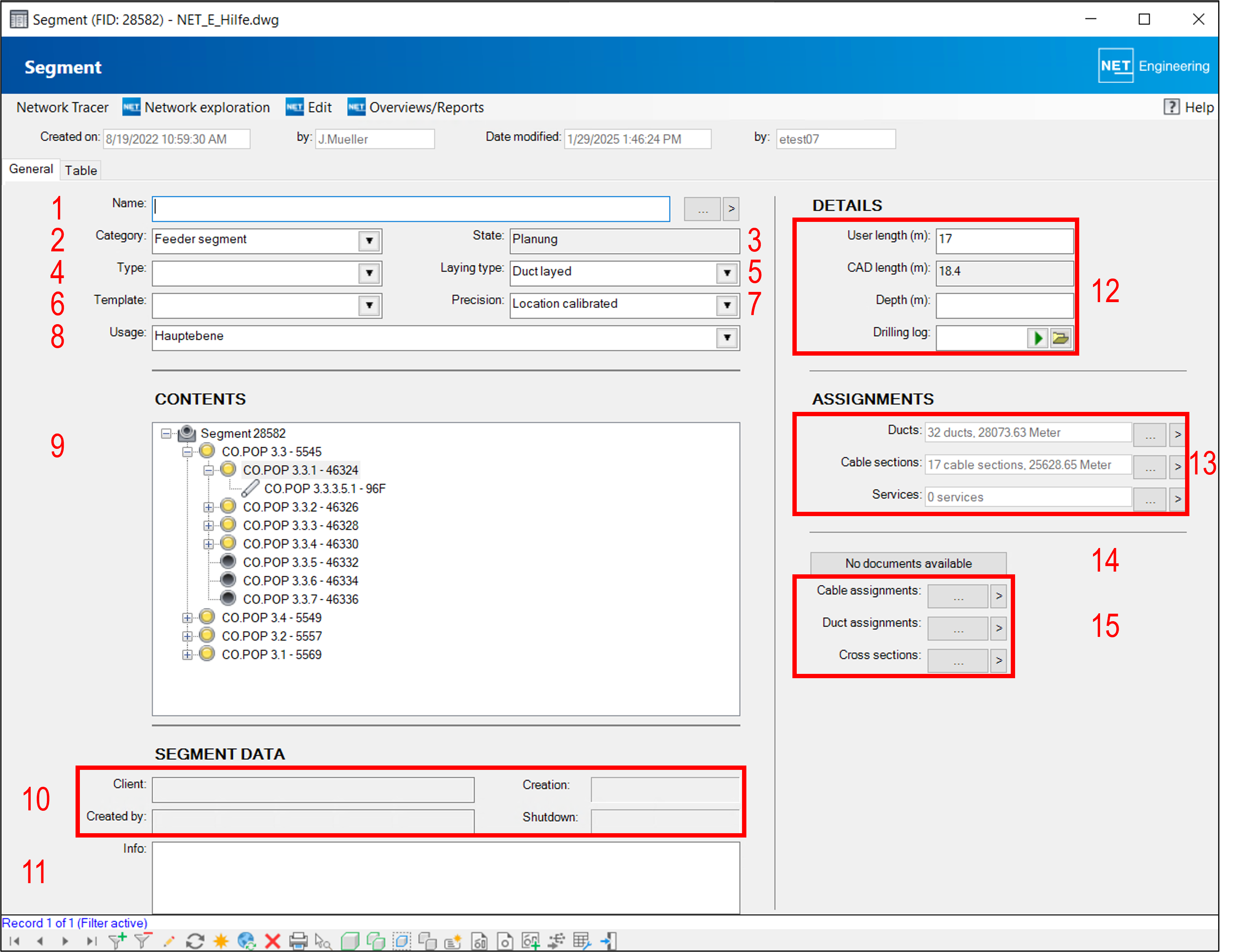Click the blue arrow exit door icon

click(x=608, y=941)
